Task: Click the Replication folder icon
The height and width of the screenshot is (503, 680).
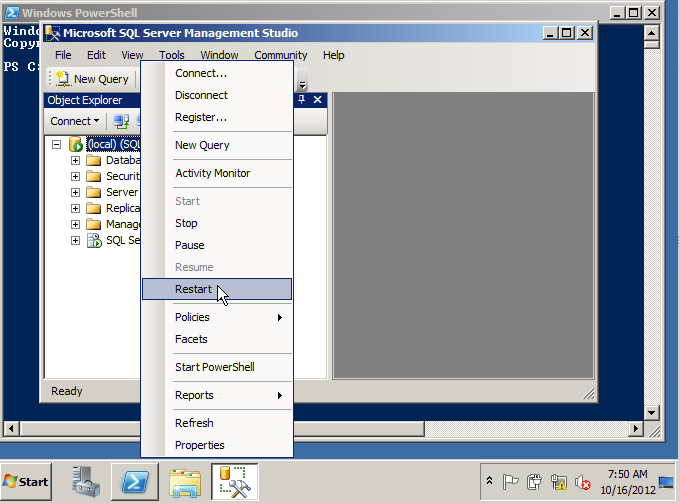Action: tap(93, 209)
